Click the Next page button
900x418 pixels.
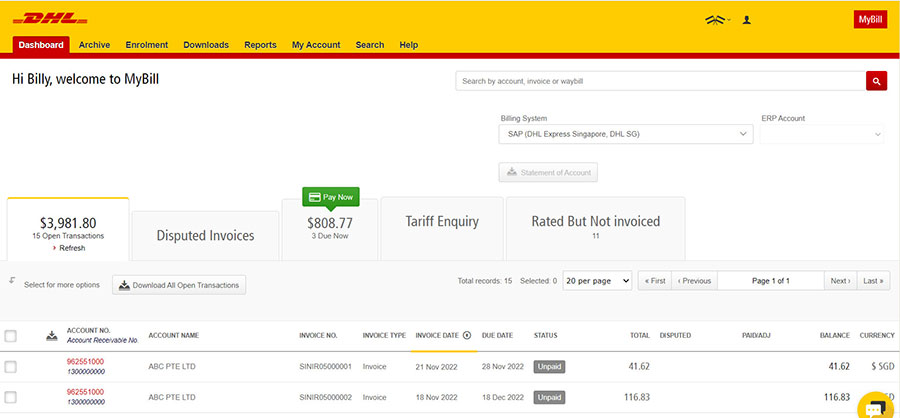[840, 281]
